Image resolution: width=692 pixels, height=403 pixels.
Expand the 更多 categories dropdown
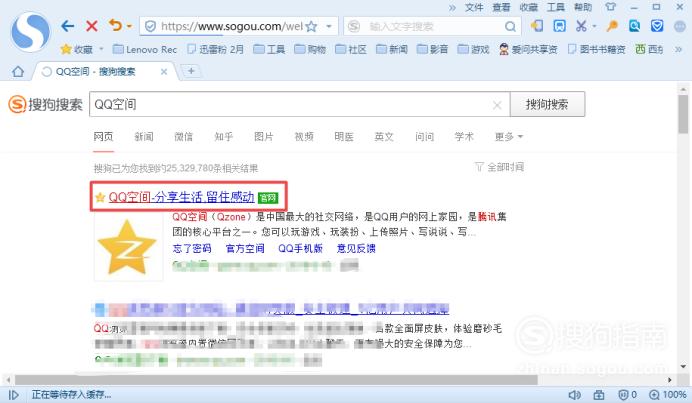509,137
